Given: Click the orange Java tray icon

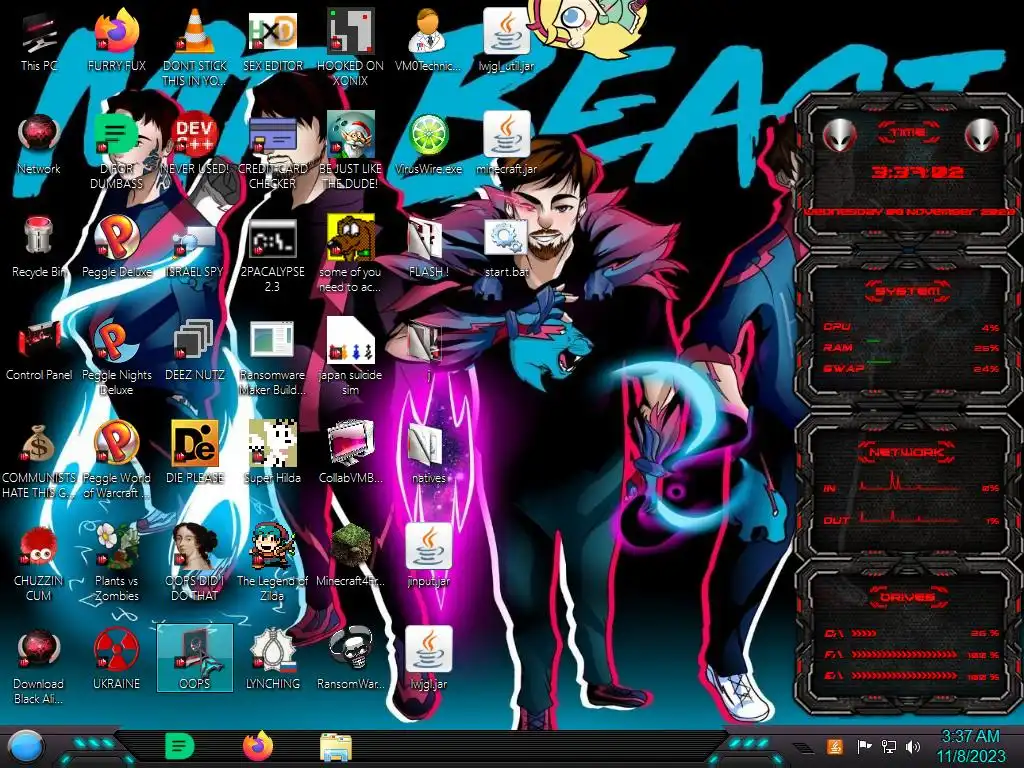Looking at the screenshot, I should click(835, 746).
